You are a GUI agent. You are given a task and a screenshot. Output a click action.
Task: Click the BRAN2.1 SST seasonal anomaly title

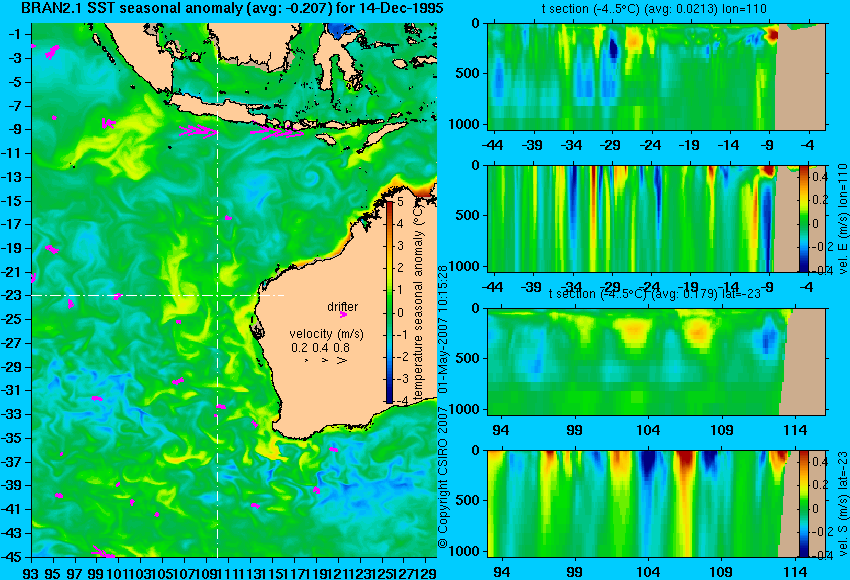coord(232,8)
